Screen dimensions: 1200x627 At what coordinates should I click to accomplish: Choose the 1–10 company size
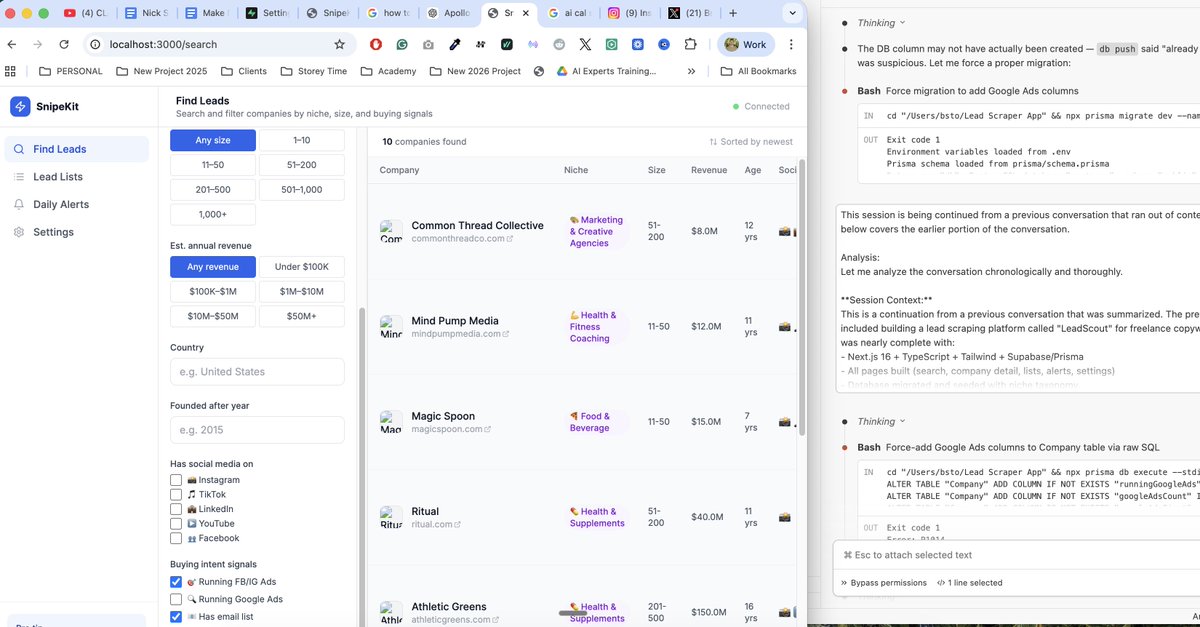(x=301, y=141)
